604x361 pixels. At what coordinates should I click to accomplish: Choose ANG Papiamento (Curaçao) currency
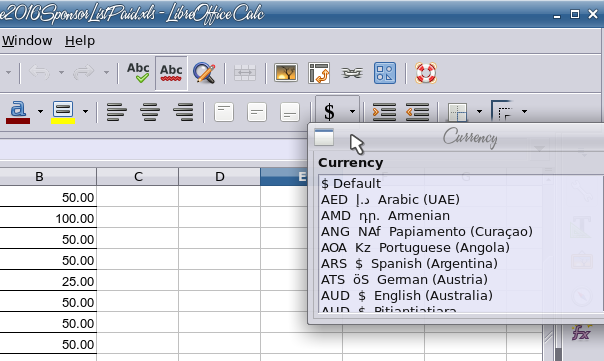(427, 232)
